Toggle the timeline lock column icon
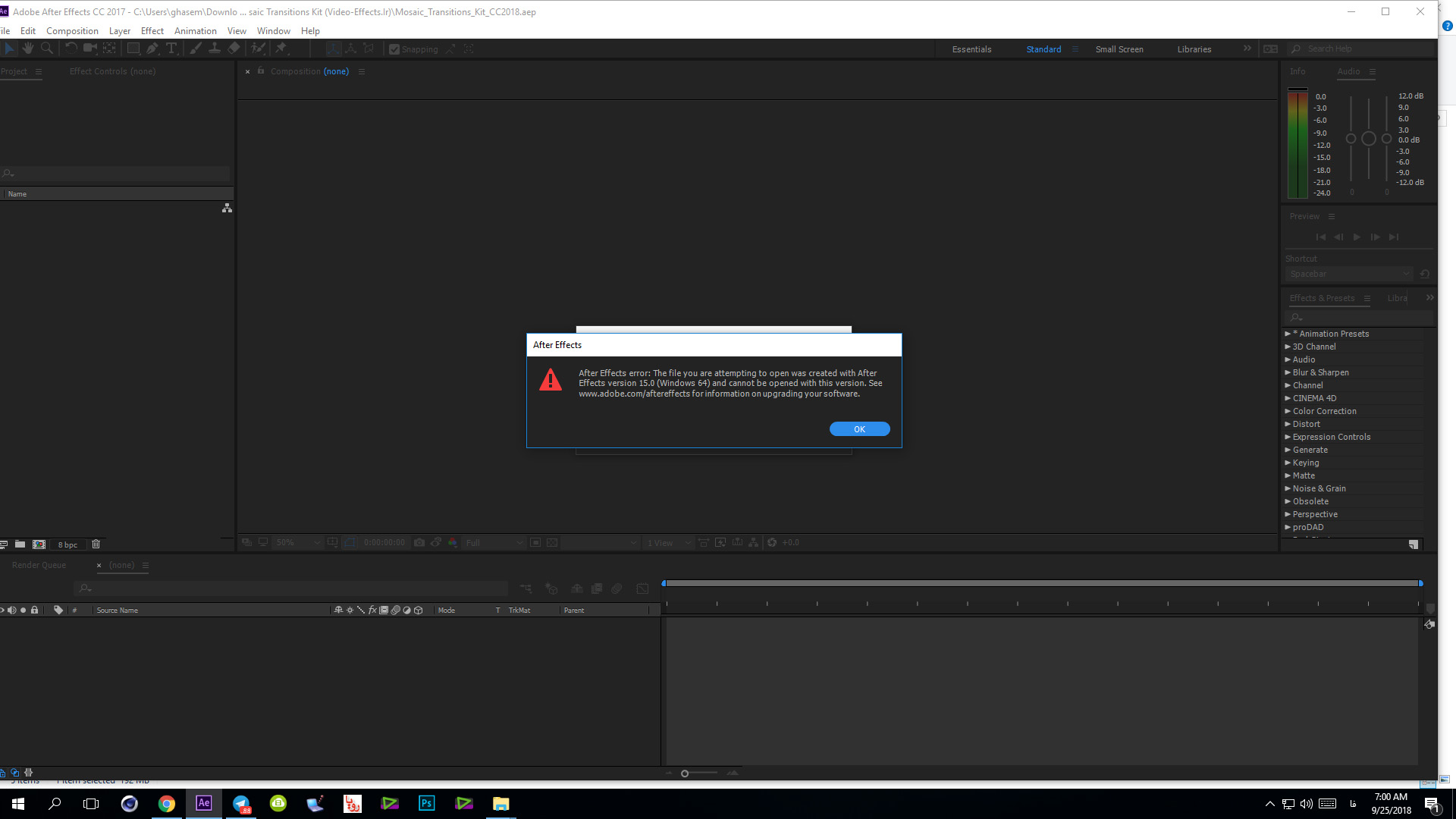The image size is (1456, 819). coord(34,610)
